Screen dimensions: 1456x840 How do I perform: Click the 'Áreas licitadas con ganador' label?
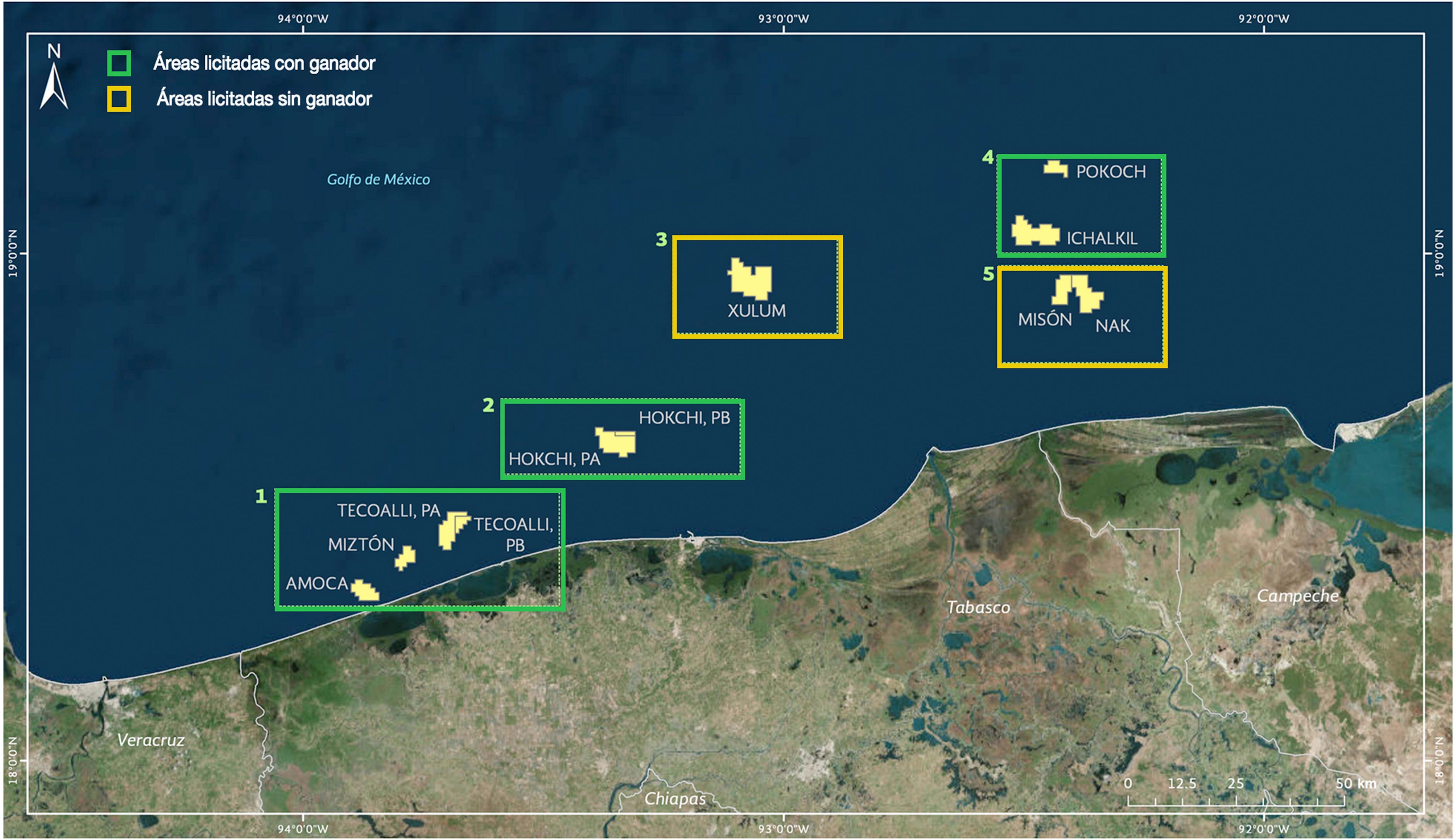[x=264, y=63]
